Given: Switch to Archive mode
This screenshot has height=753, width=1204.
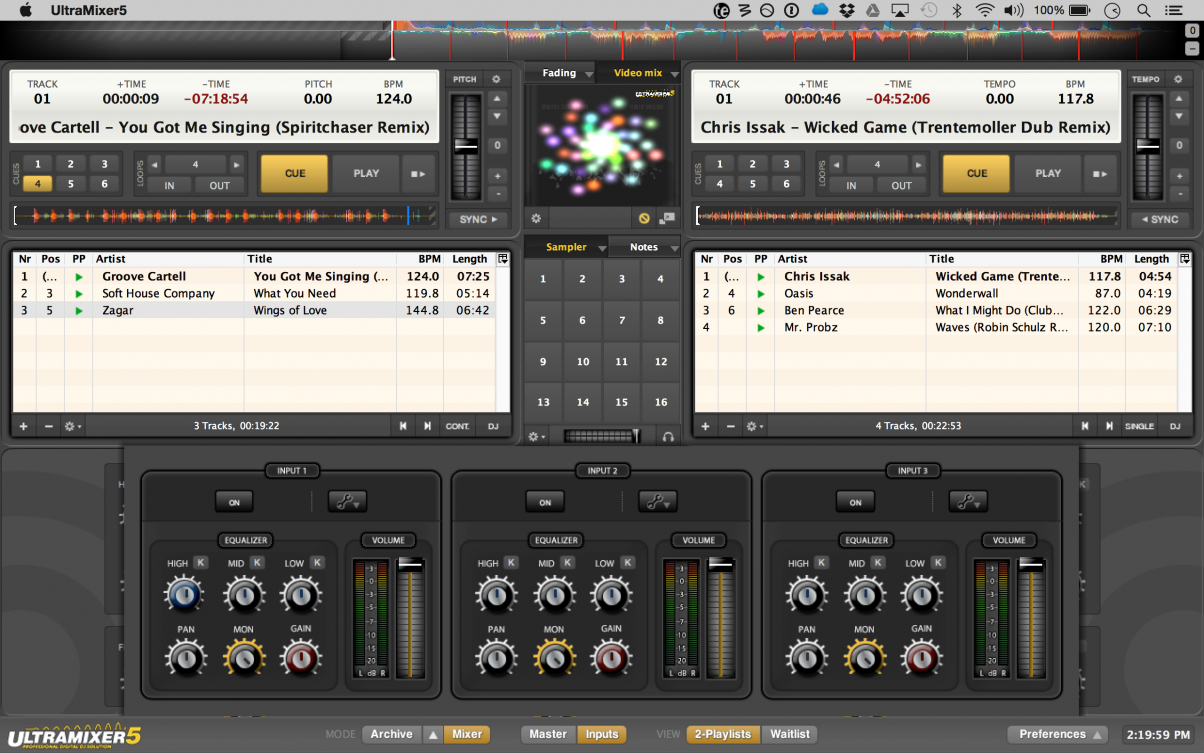Looking at the screenshot, I should (391, 734).
